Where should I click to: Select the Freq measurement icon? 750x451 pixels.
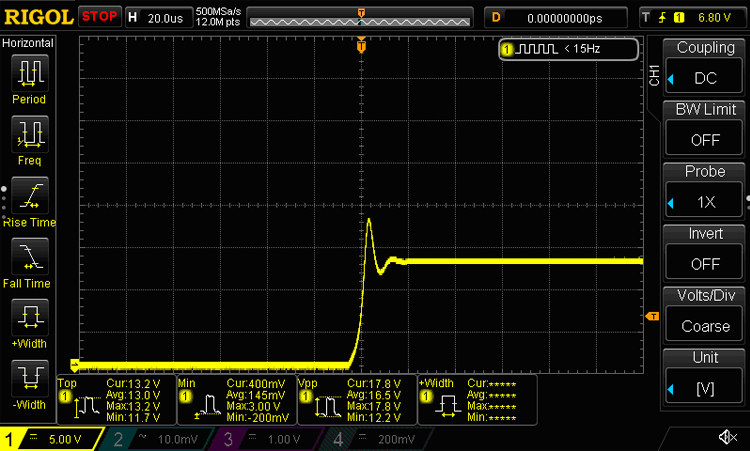tap(30, 134)
